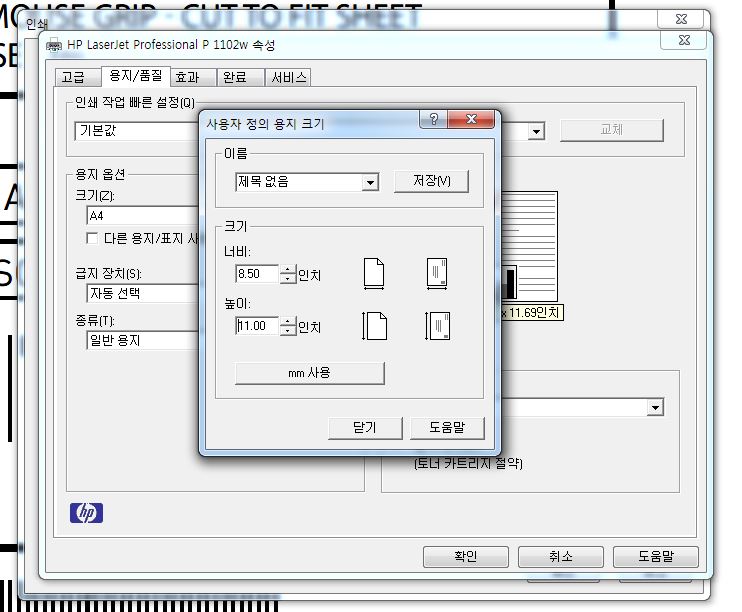The height and width of the screenshot is (612, 742).
Task: Click the 닫기 button
Action: 365,428
